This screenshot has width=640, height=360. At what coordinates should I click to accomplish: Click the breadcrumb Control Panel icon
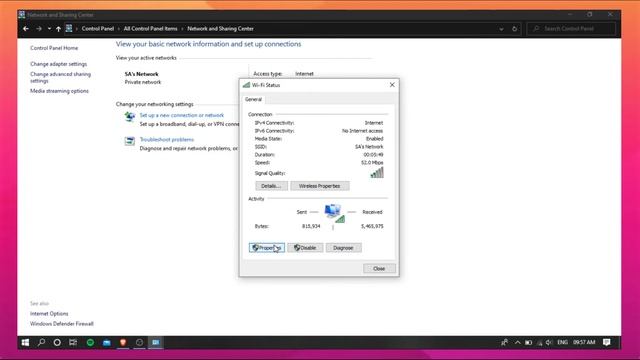tap(69, 29)
